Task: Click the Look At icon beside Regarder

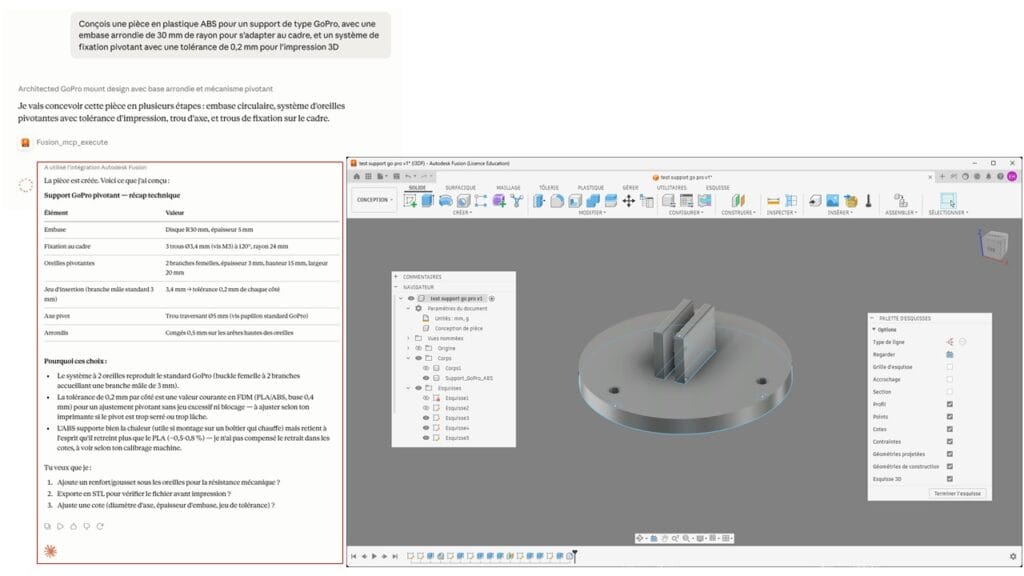Action: [x=950, y=354]
